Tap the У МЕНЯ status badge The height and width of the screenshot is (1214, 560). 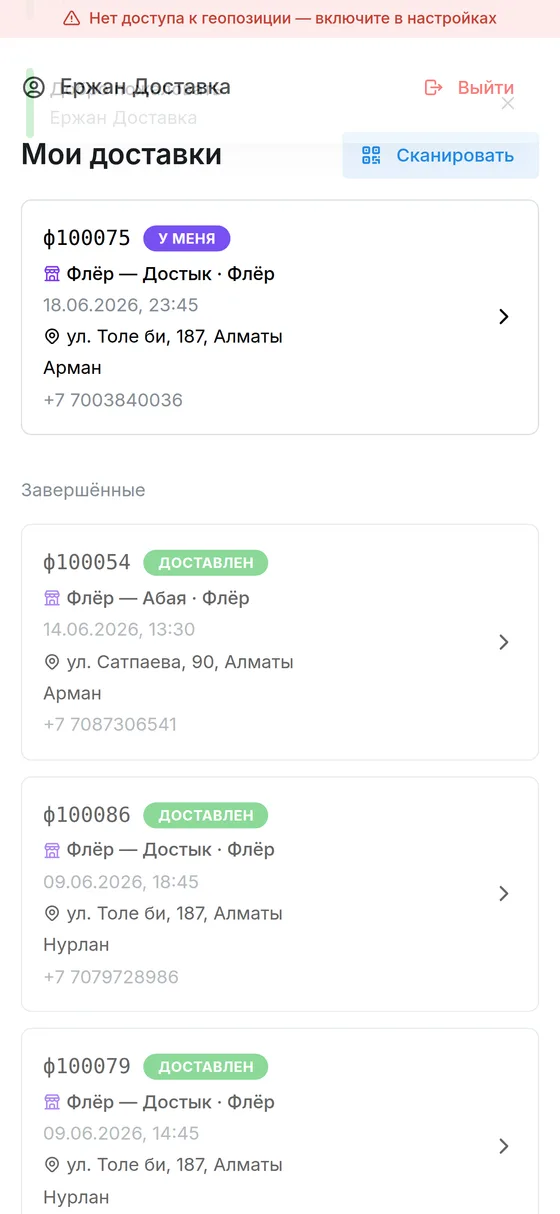[x=187, y=238]
